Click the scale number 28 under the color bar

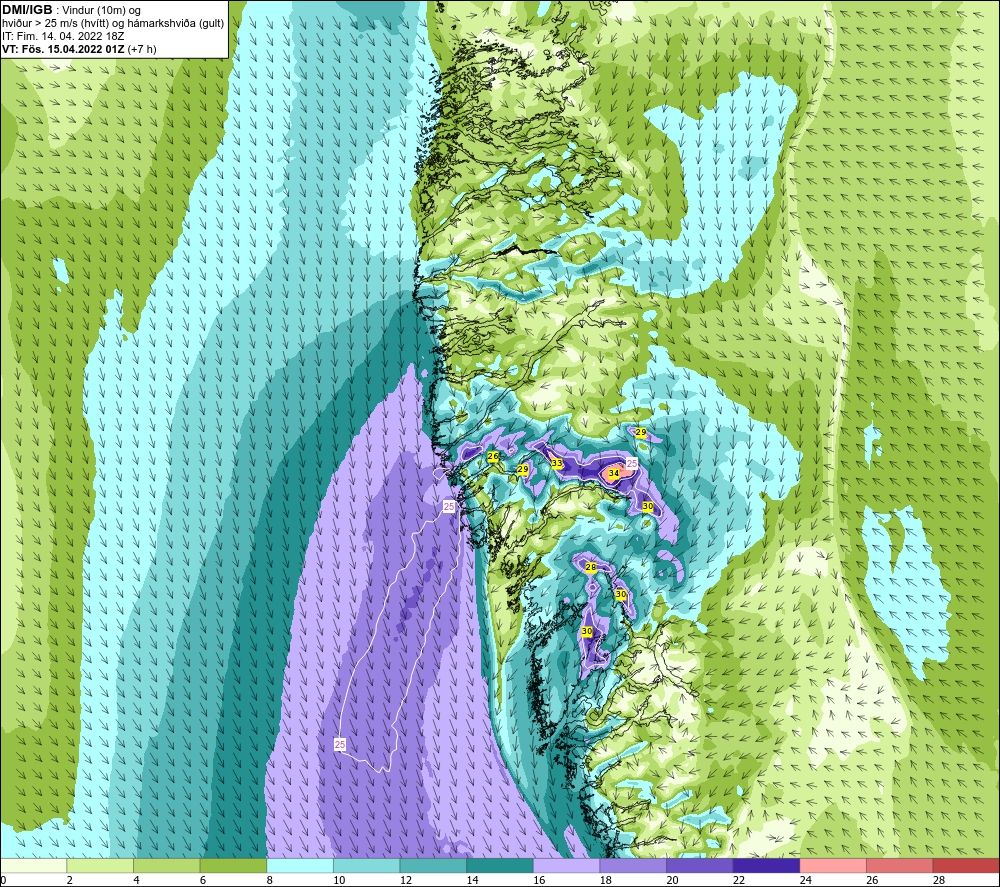(939, 880)
